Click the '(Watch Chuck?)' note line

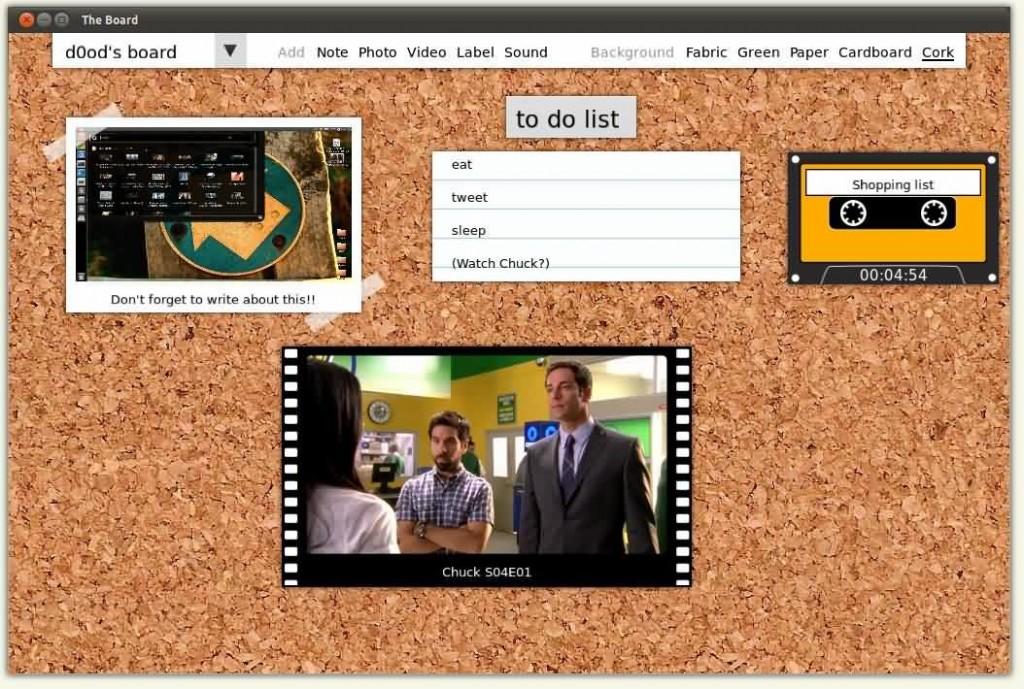[x=500, y=263]
